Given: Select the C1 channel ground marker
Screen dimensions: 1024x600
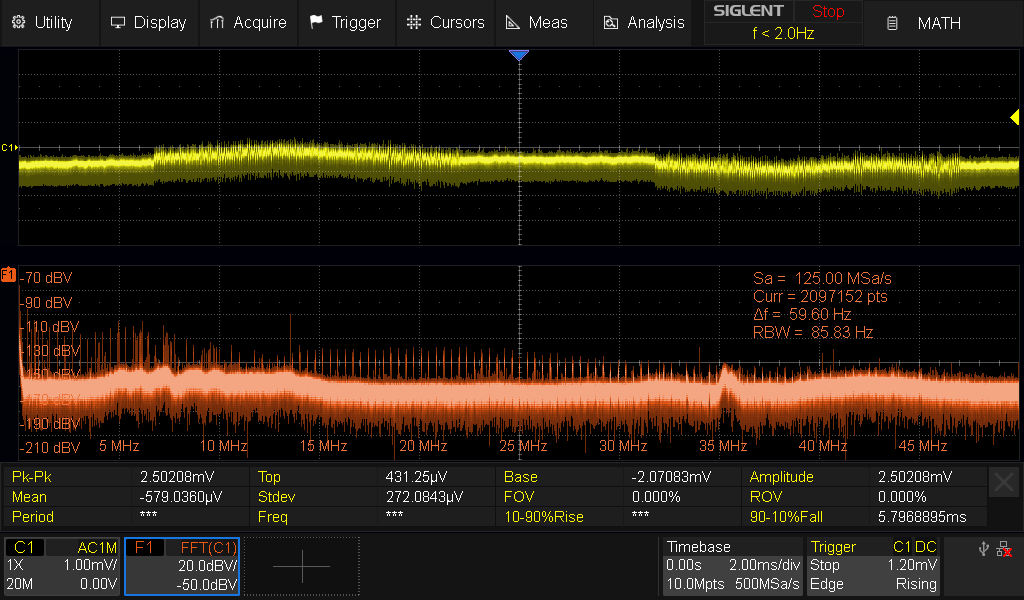Looking at the screenshot, I should tap(8, 147).
